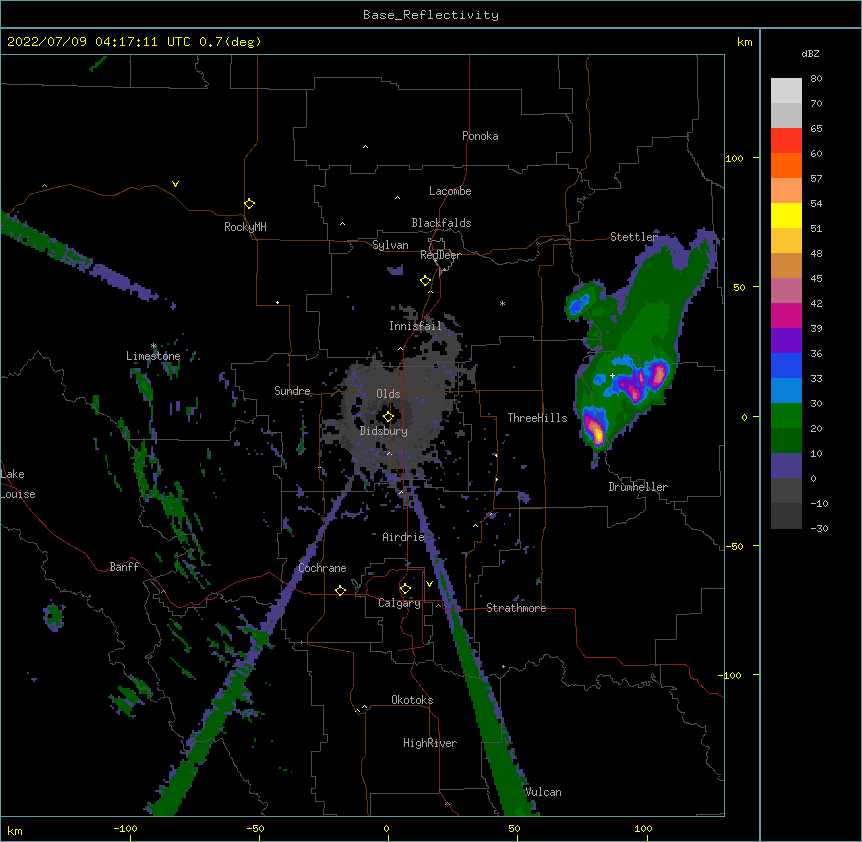This screenshot has height=842, width=862.
Task: Click the Stettler town label
Action: click(634, 237)
